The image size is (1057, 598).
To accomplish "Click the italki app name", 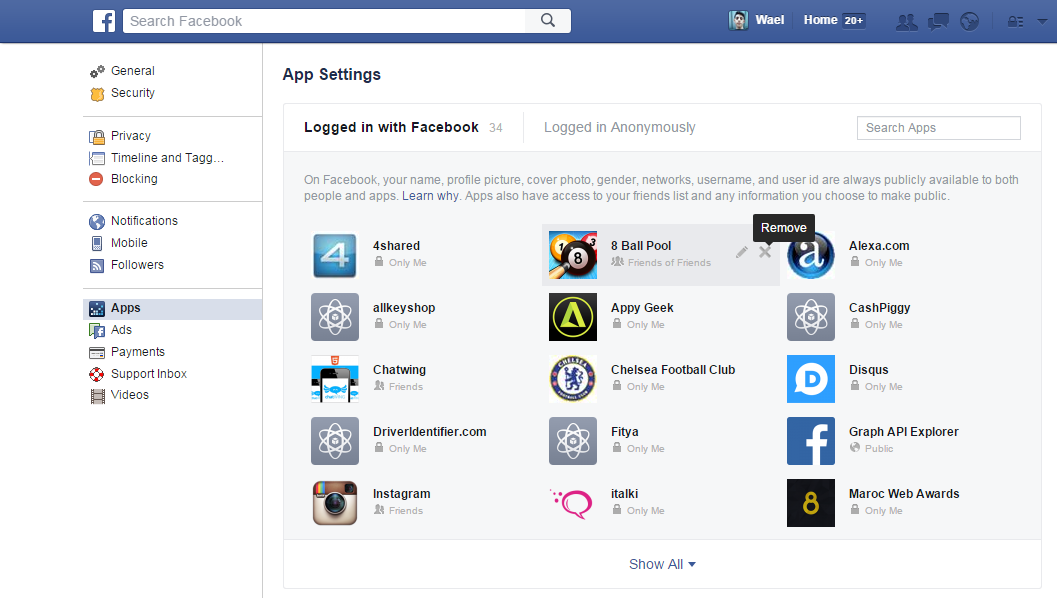I will 624,494.
